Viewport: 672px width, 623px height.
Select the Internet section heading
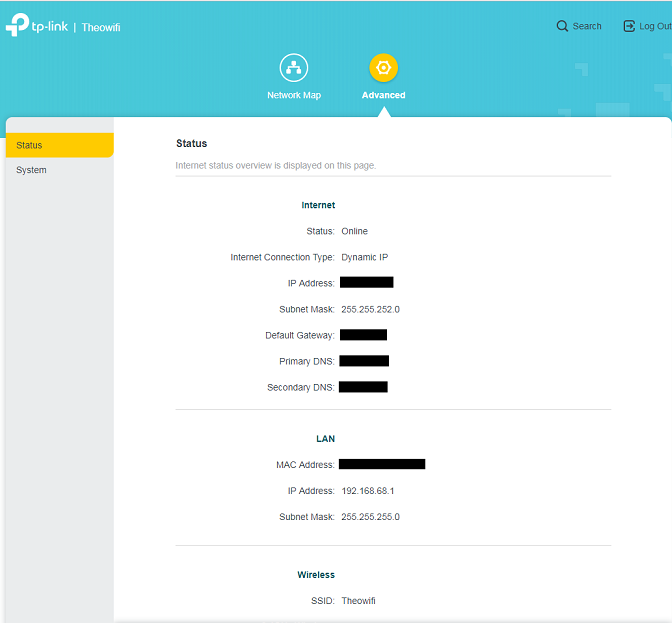click(318, 205)
